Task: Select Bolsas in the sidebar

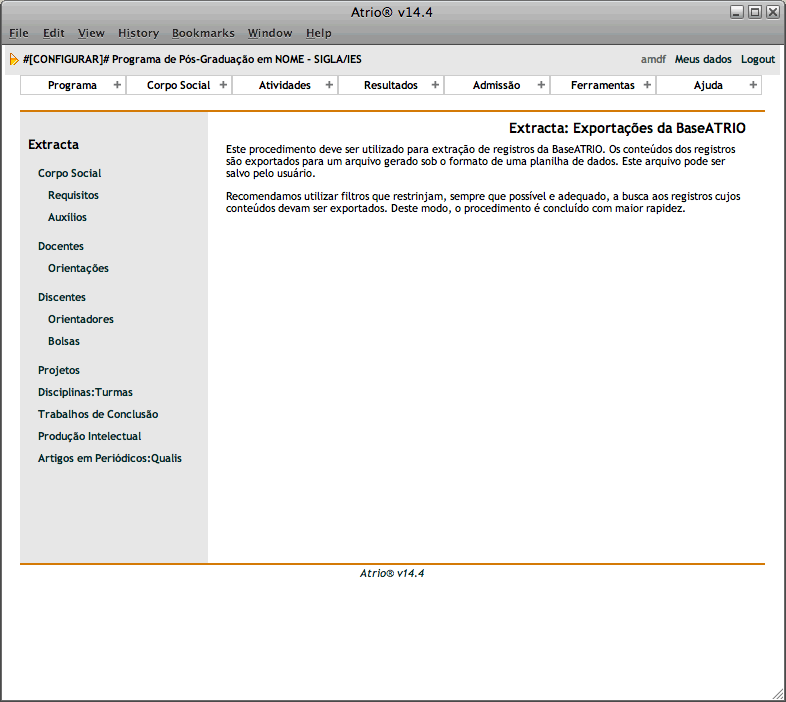Action: [x=64, y=341]
